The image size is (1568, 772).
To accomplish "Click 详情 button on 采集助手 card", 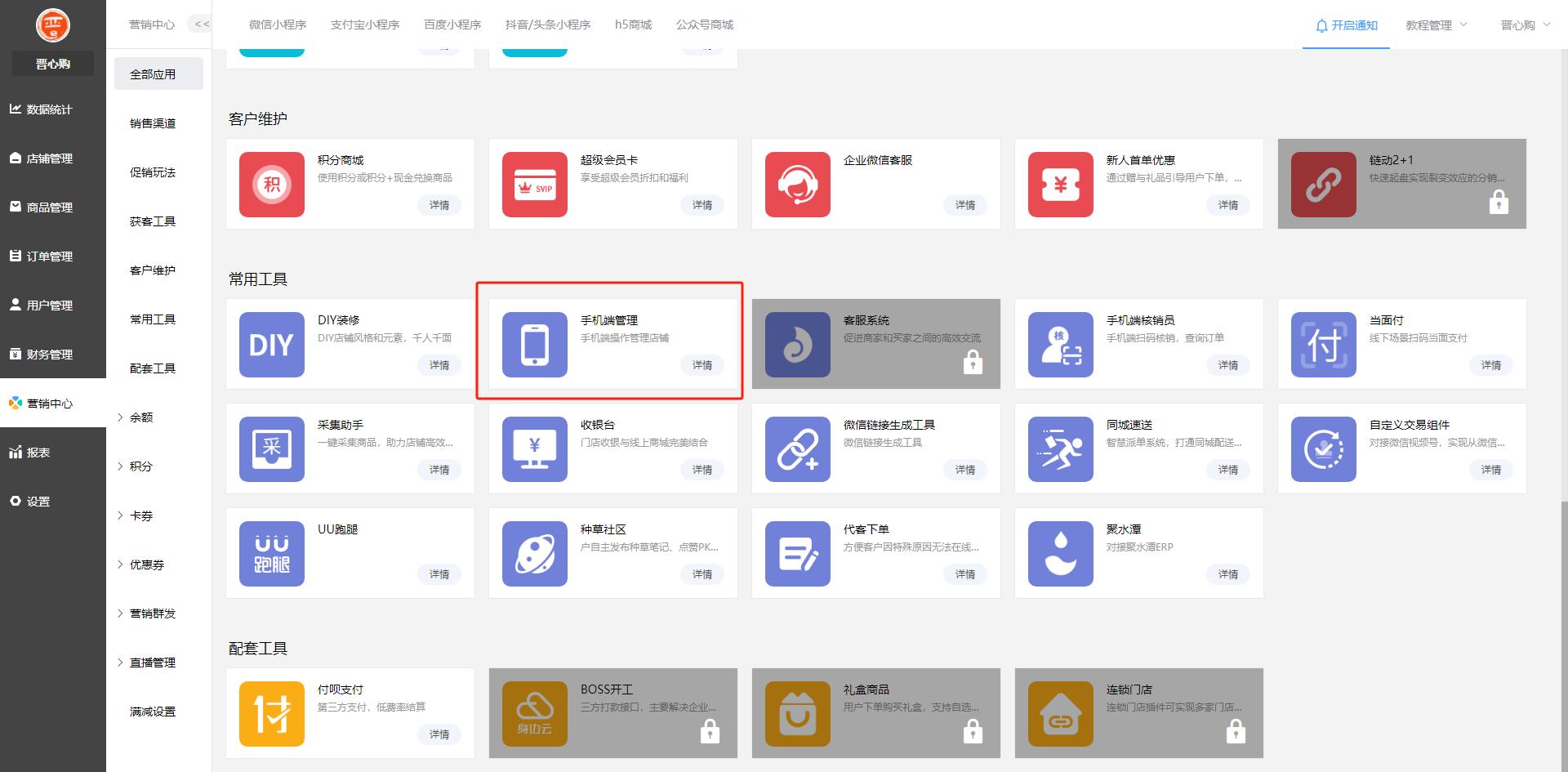I will (439, 470).
